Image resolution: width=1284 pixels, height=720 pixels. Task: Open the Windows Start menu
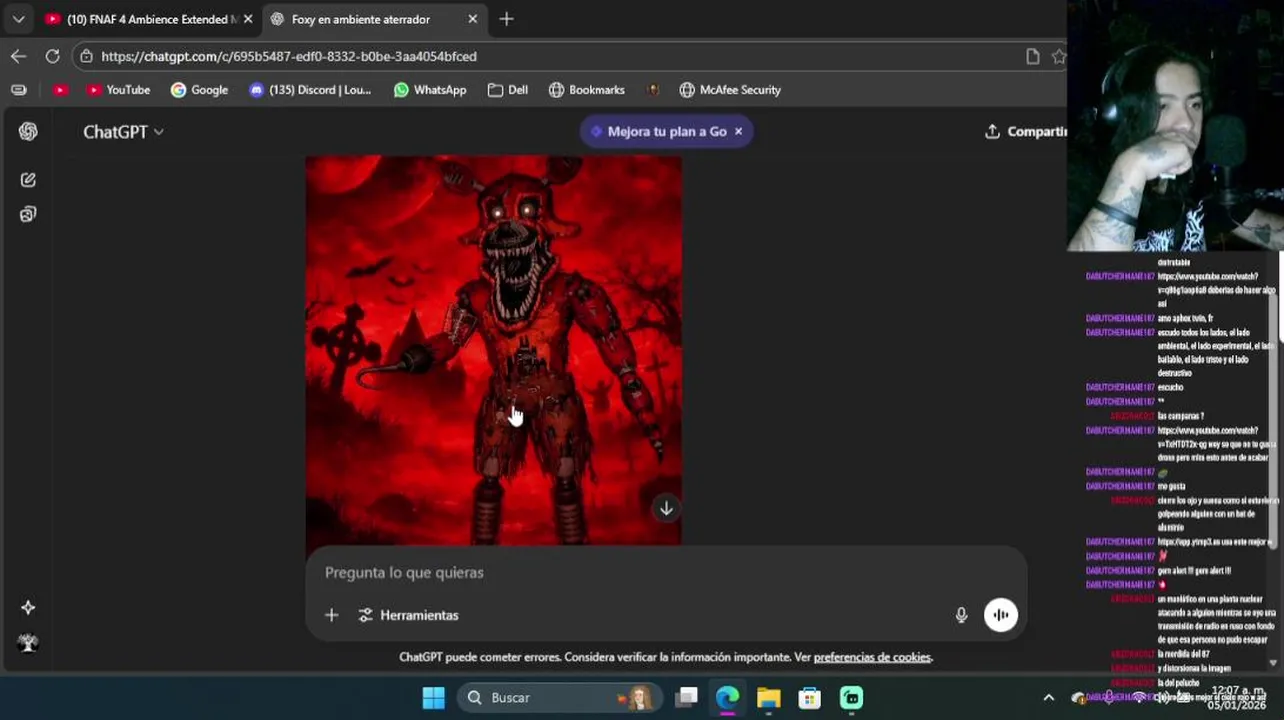(x=433, y=697)
